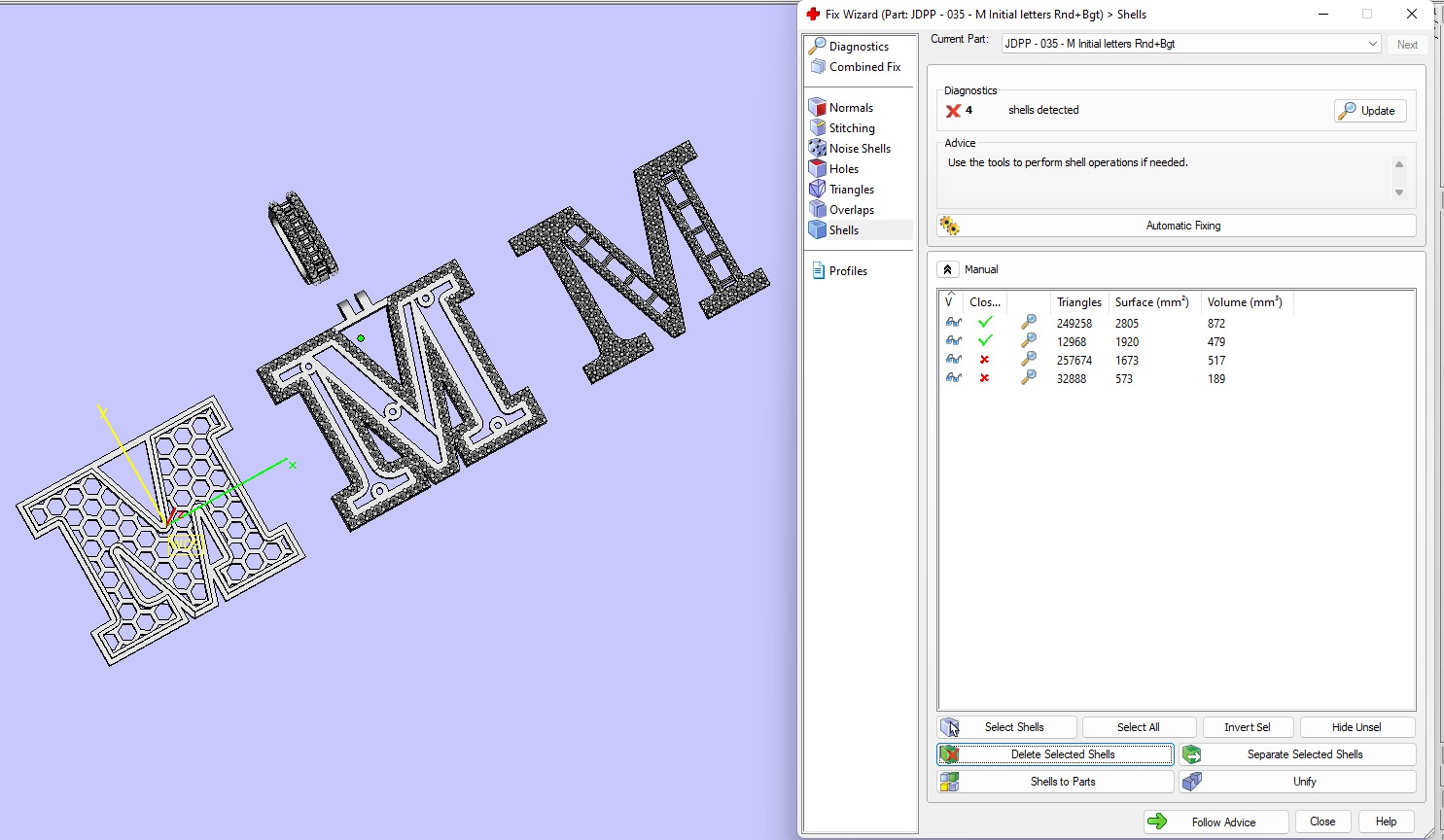Sort shells by Triangles column
Screen dimensions: 1444x840
pos(1079,302)
